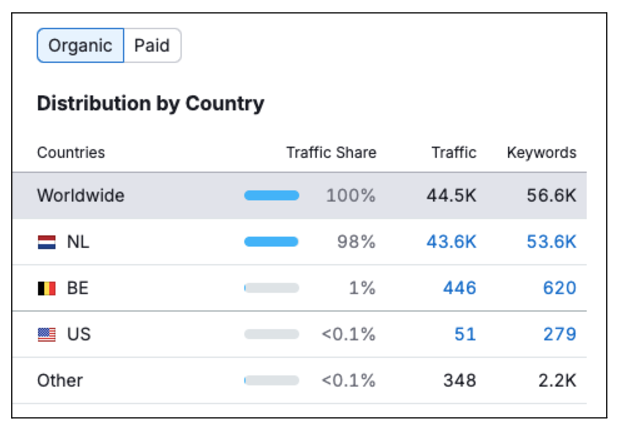Click the NL 98% traffic share bar
The height and width of the screenshot is (431, 622).
[x=271, y=242]
